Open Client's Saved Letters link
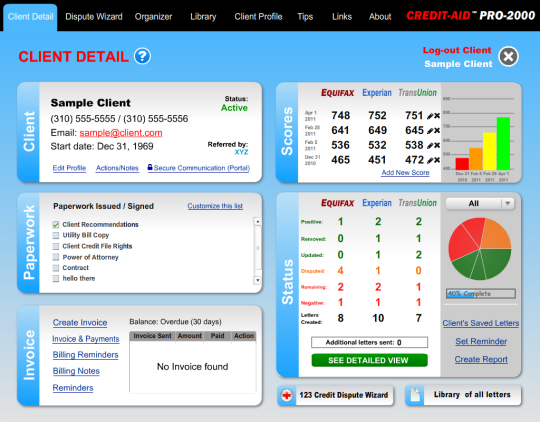 click(481, 323)
